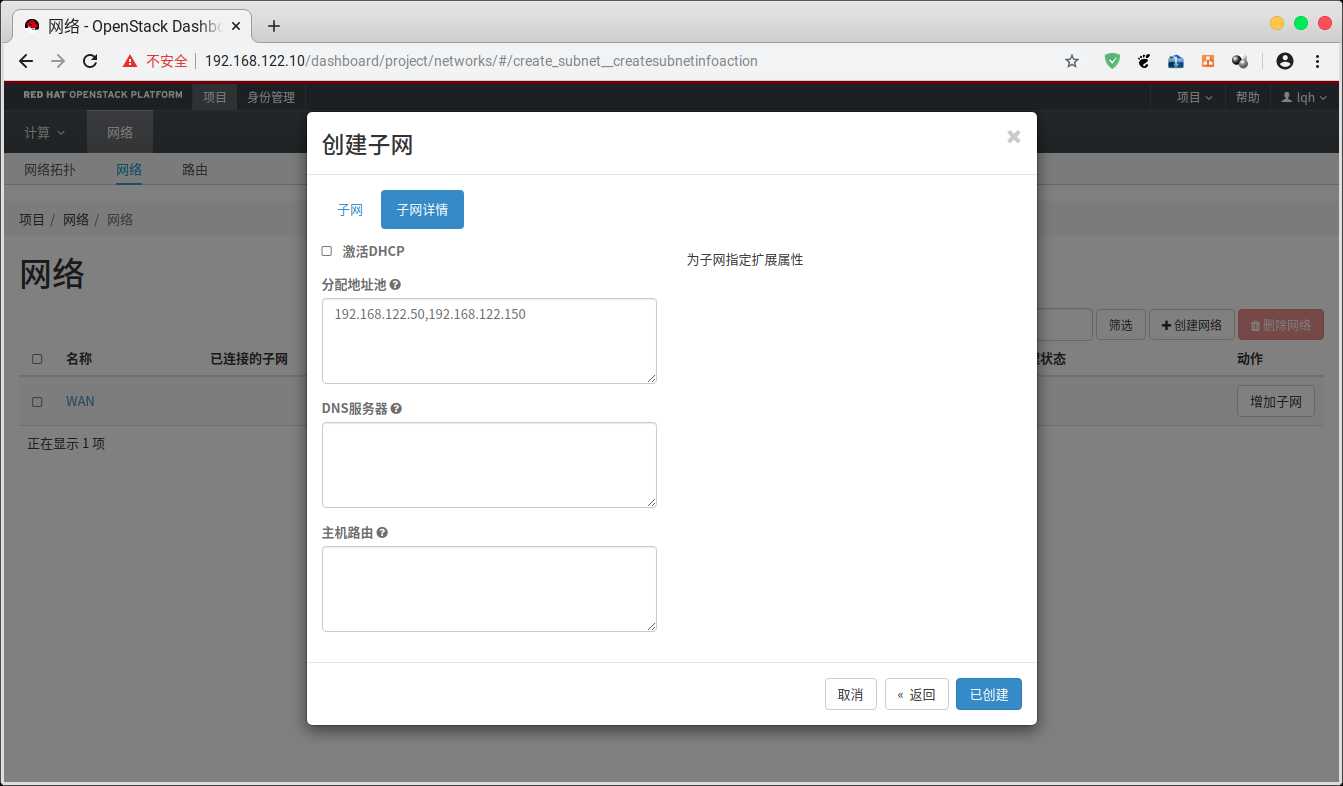Click the 创建网络 button
Viewport: 1343px width, 786px height.
pos(1191,325)
